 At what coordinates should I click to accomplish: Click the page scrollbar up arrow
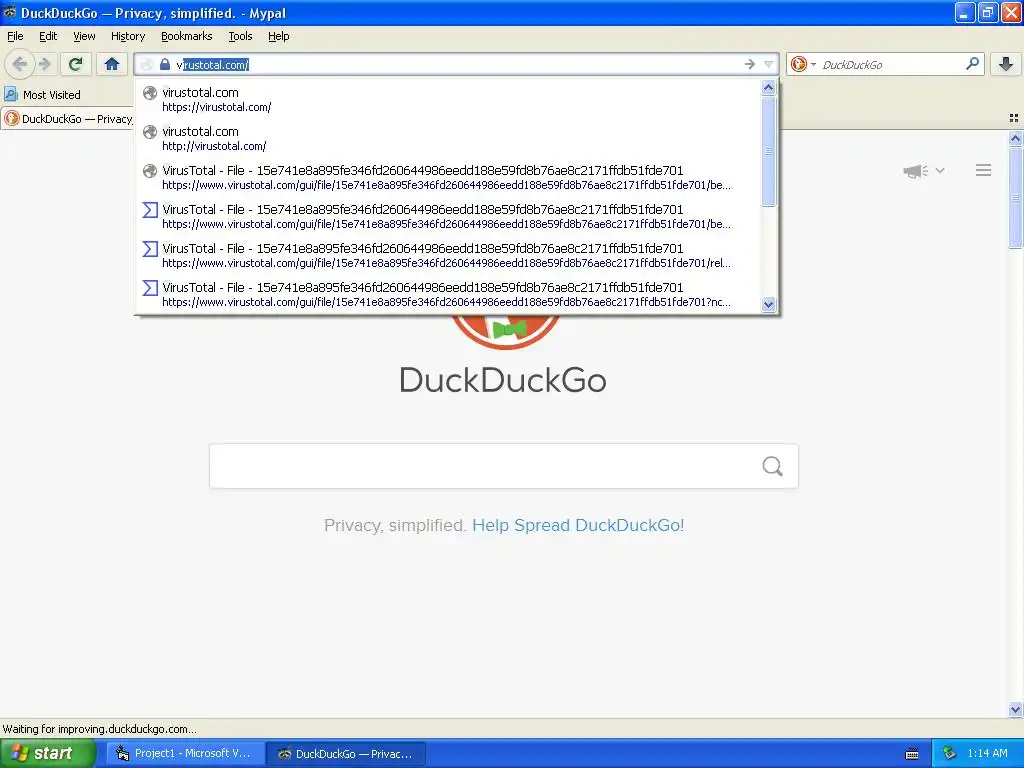tap(1015, 138)
